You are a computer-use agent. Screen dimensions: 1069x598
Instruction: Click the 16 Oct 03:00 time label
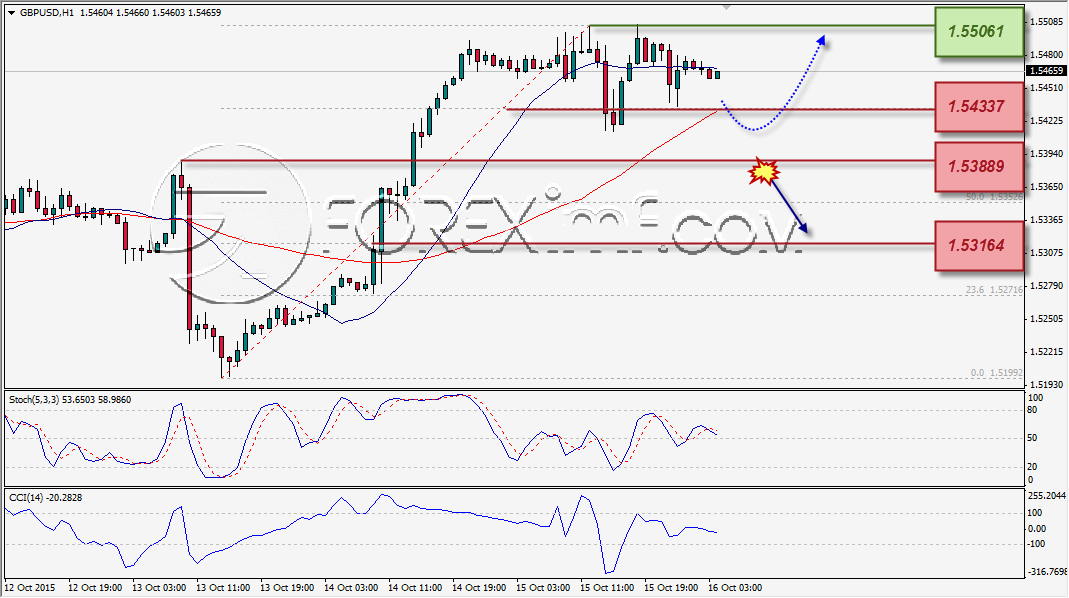tap(735, 587)
